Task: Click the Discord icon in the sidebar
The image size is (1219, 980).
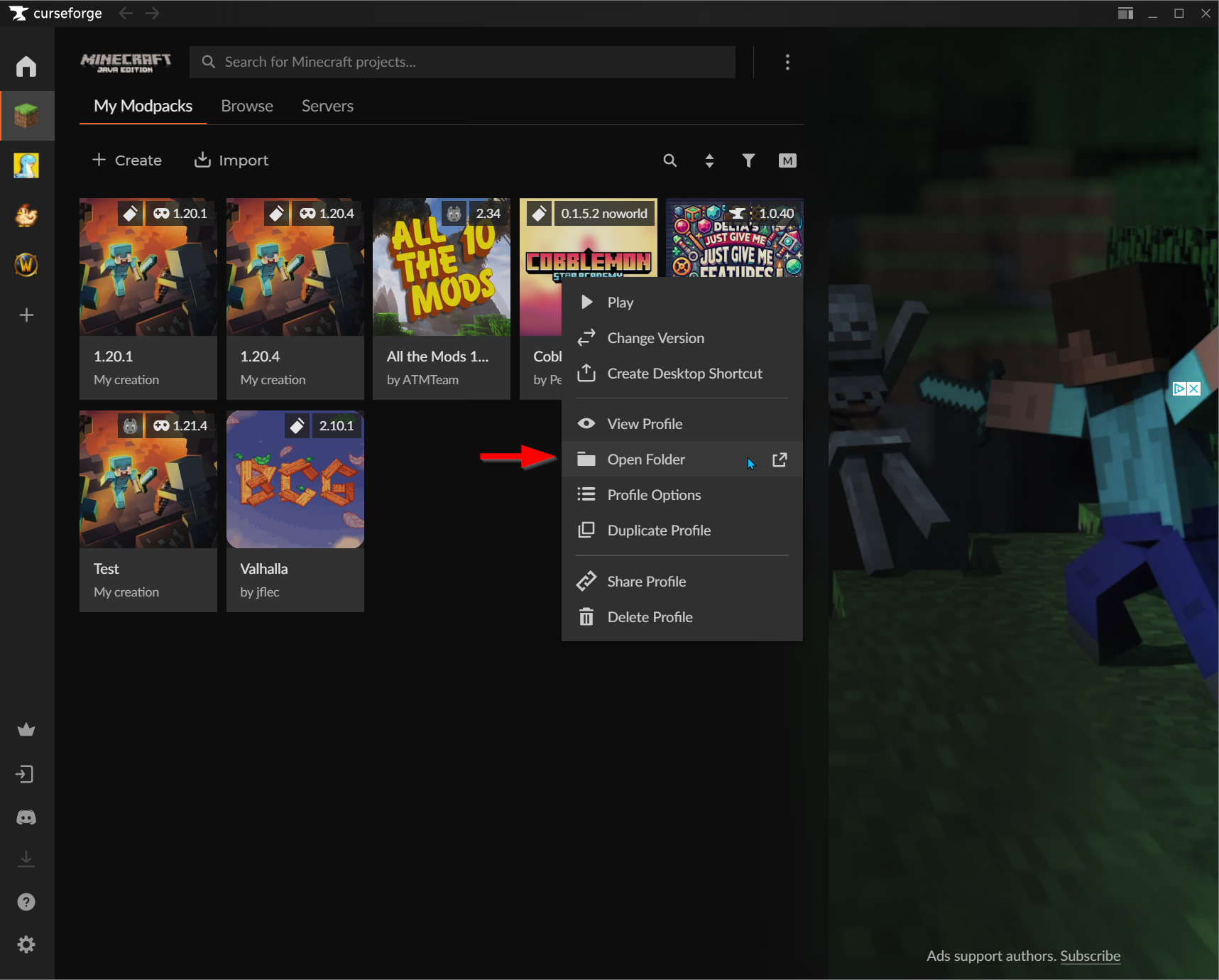Action: tap(26, 817)
